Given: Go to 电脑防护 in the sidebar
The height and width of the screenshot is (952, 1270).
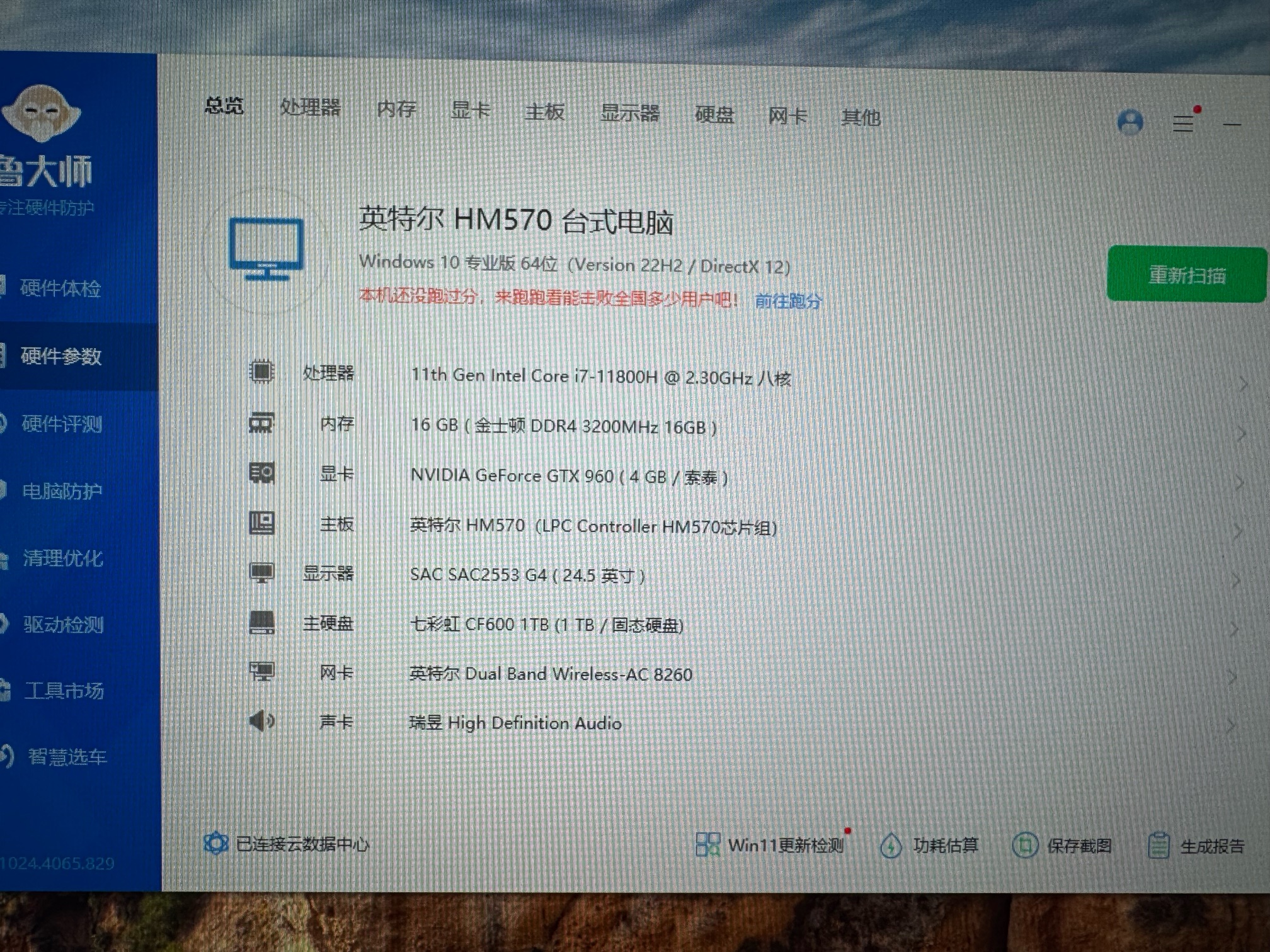Looking at the screenshot, I should pyautogui.click(x=62, y=491).
